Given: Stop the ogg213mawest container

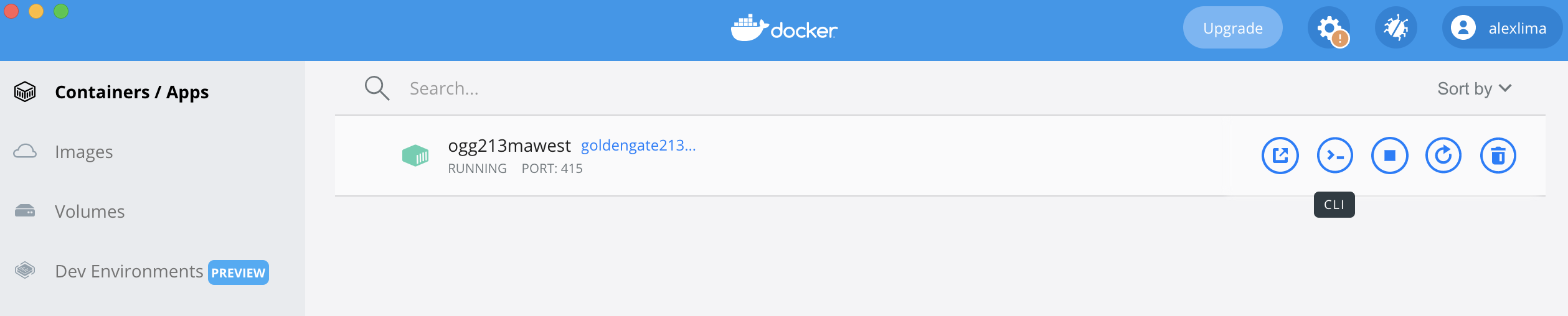Looking at the screenshot, I should click(1389, 156).
